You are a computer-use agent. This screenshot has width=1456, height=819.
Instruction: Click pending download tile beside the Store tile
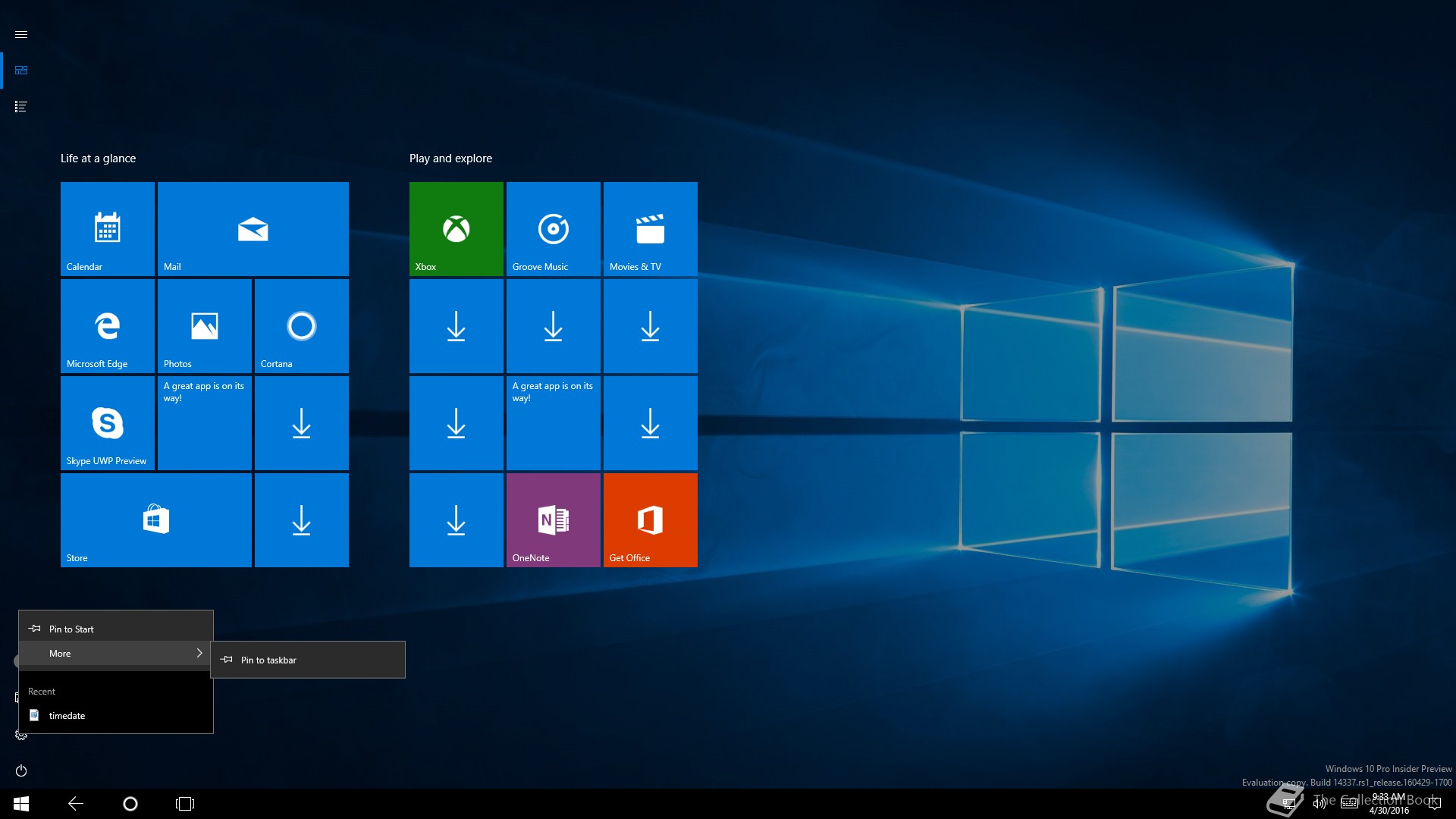[302, 520]
